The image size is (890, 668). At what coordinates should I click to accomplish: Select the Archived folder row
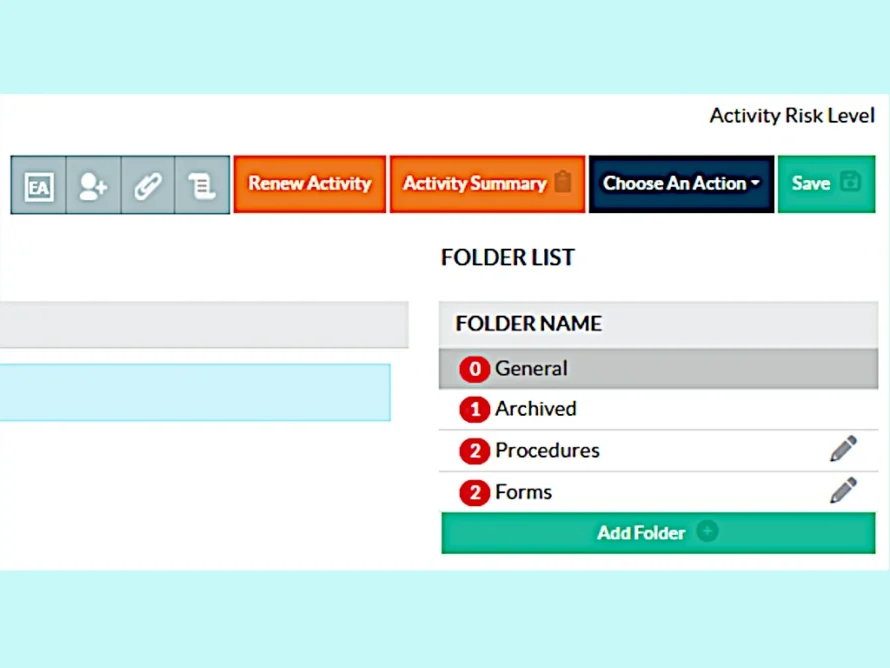click(658, 409)
